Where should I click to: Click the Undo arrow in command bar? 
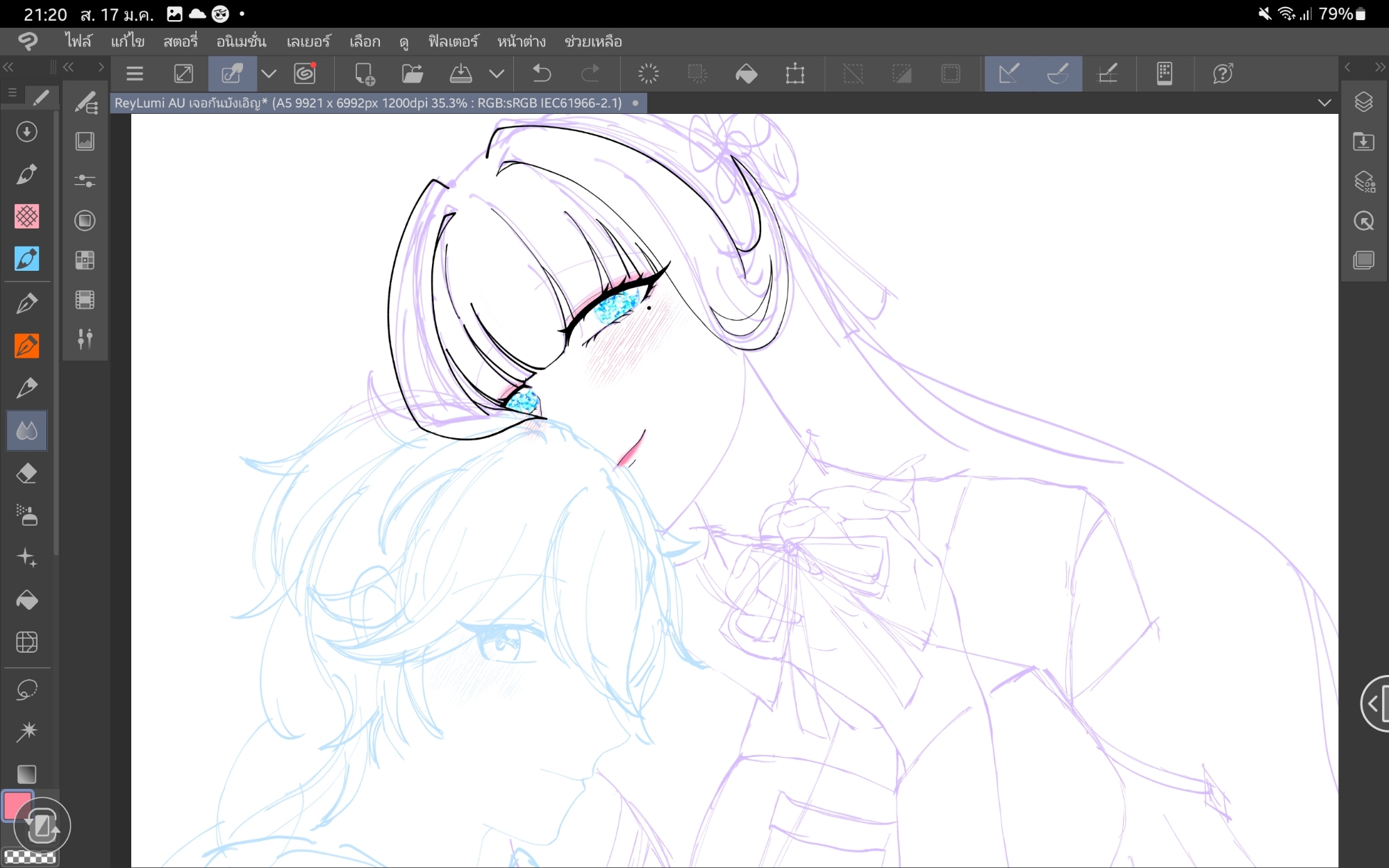pyautogui.click(x=542, y=74)
